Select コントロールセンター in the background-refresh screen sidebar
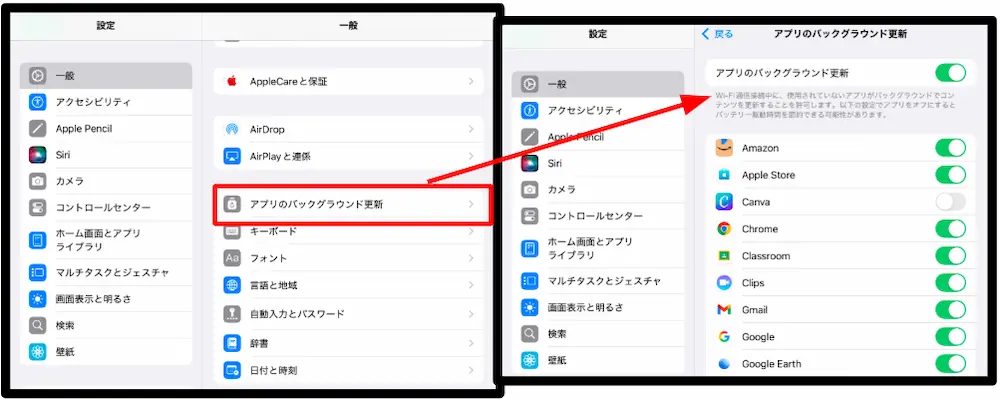The height and width of the screenshot is (399, 1000). (598, 216)
